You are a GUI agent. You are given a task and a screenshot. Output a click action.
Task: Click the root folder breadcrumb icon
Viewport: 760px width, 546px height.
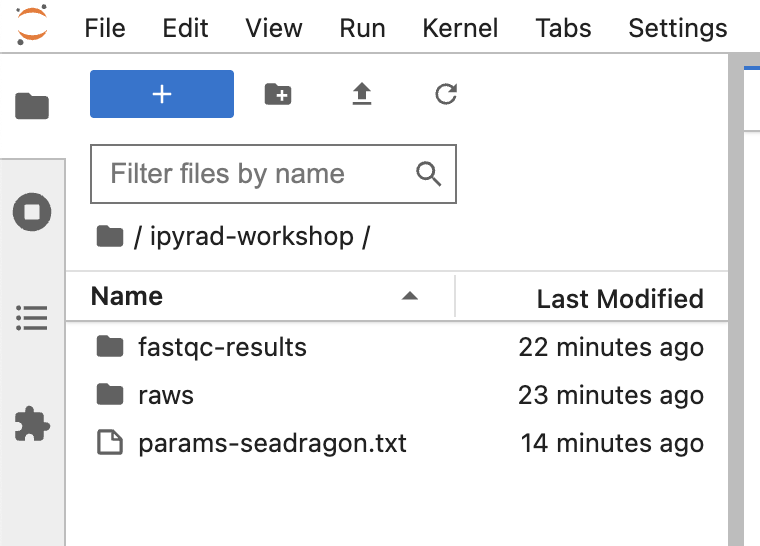(x=109, y=237)
